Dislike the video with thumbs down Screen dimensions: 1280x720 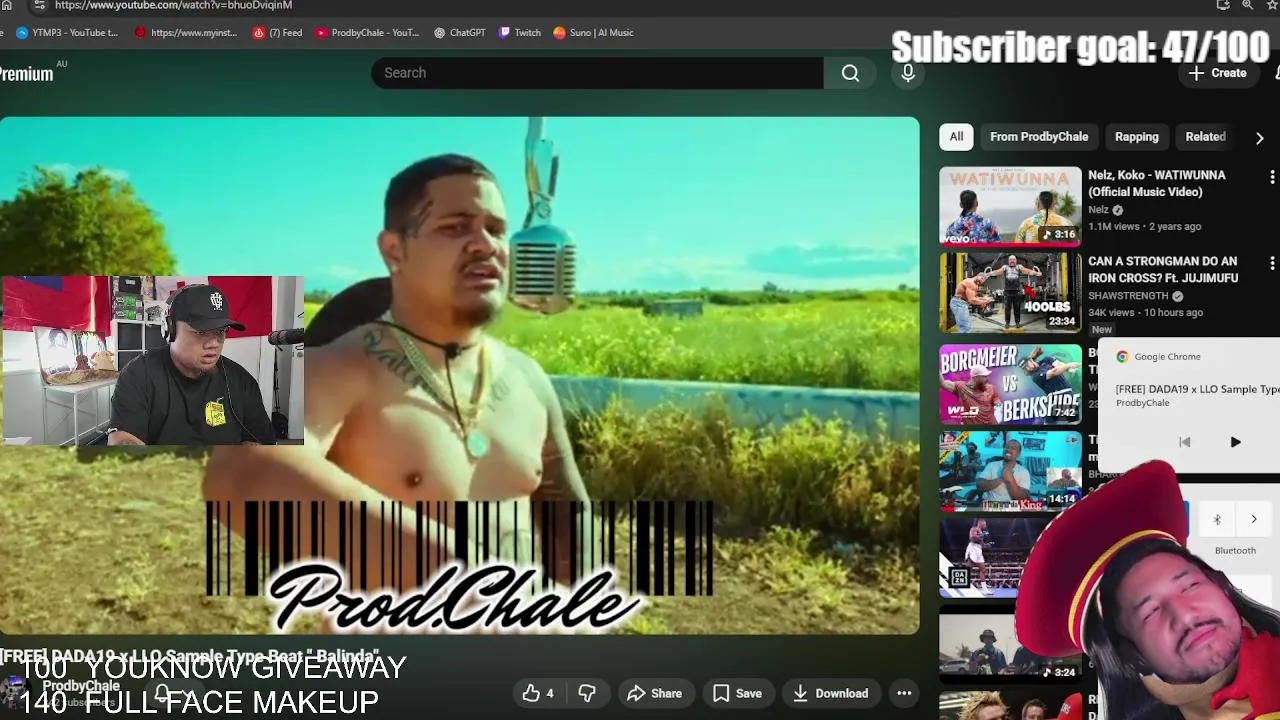587,693
